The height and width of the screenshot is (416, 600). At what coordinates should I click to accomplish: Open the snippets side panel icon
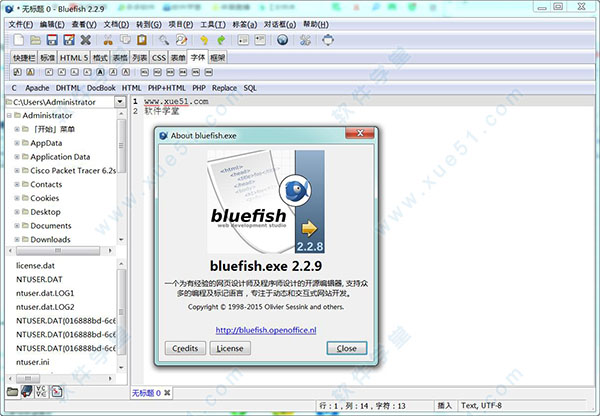(x=57, y=391)
